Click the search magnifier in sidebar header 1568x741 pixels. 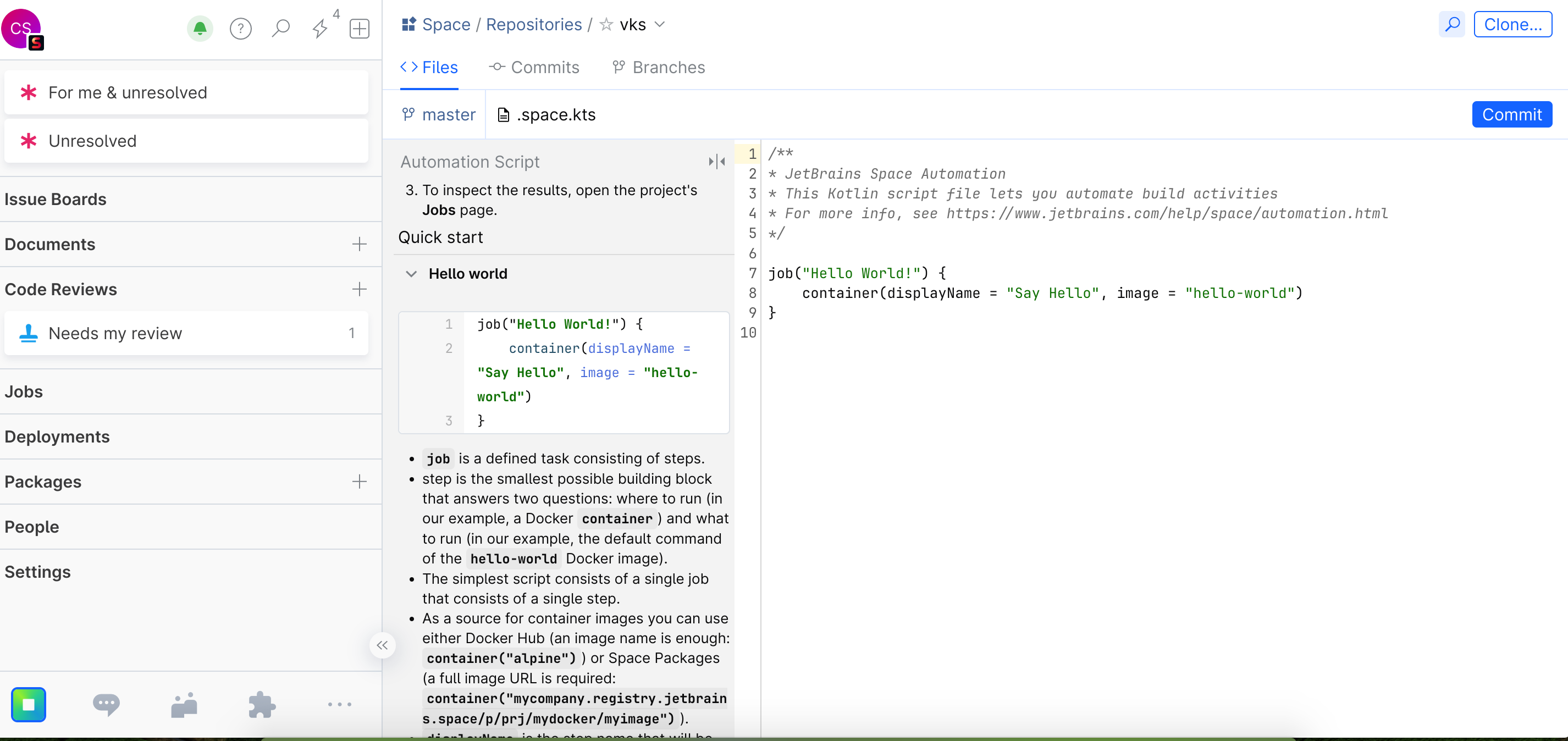280,29
